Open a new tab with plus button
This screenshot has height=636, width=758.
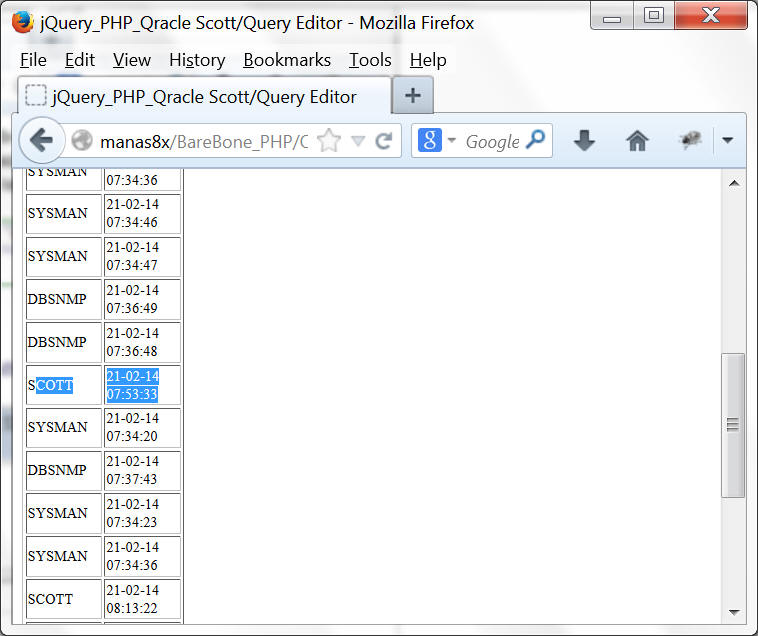[413, 95]
